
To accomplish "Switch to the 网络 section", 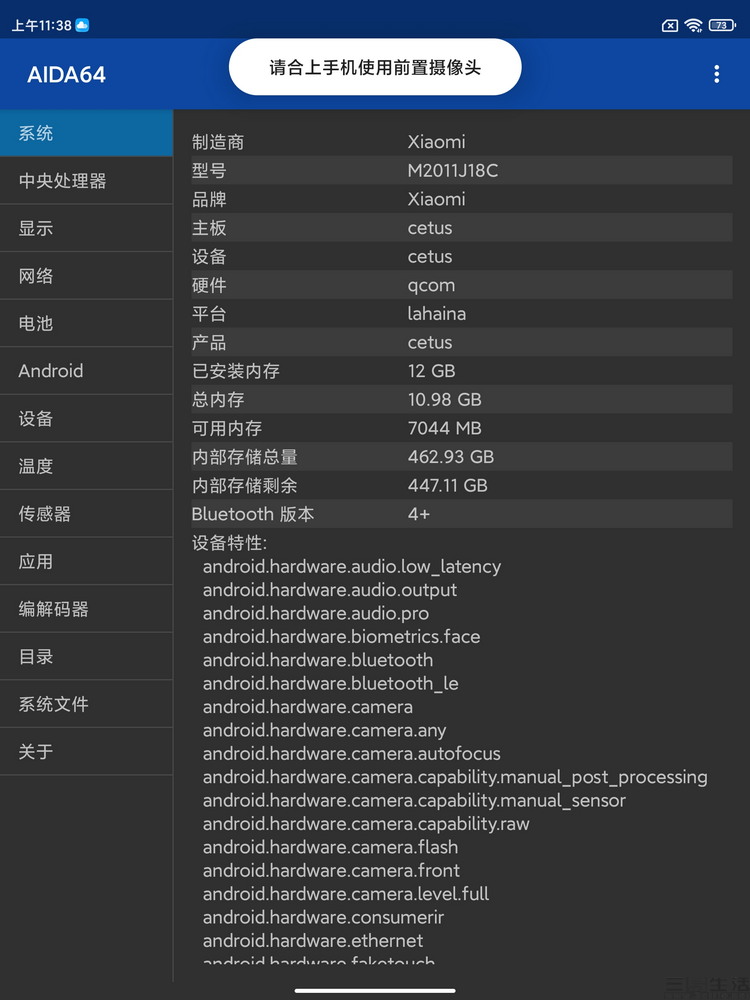I will [86, 276].
